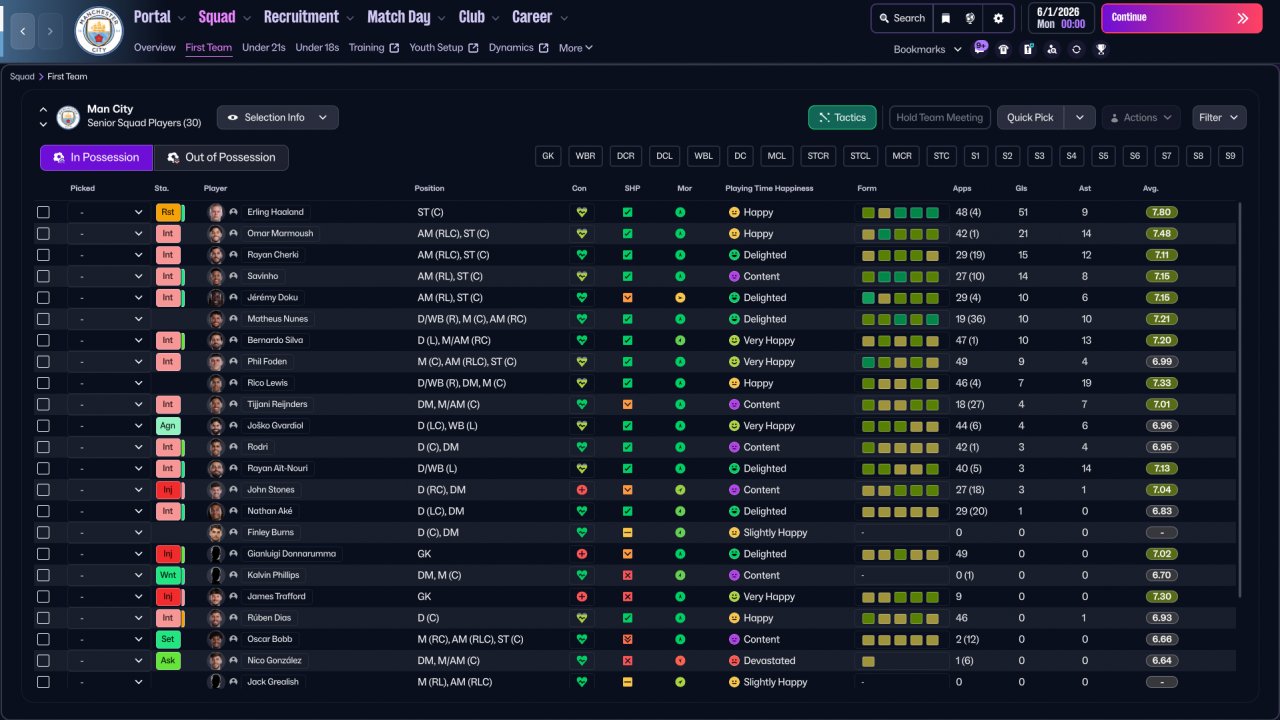Open the world globe icon
The height and width of the screenshot is (720, 1280).
970,18
